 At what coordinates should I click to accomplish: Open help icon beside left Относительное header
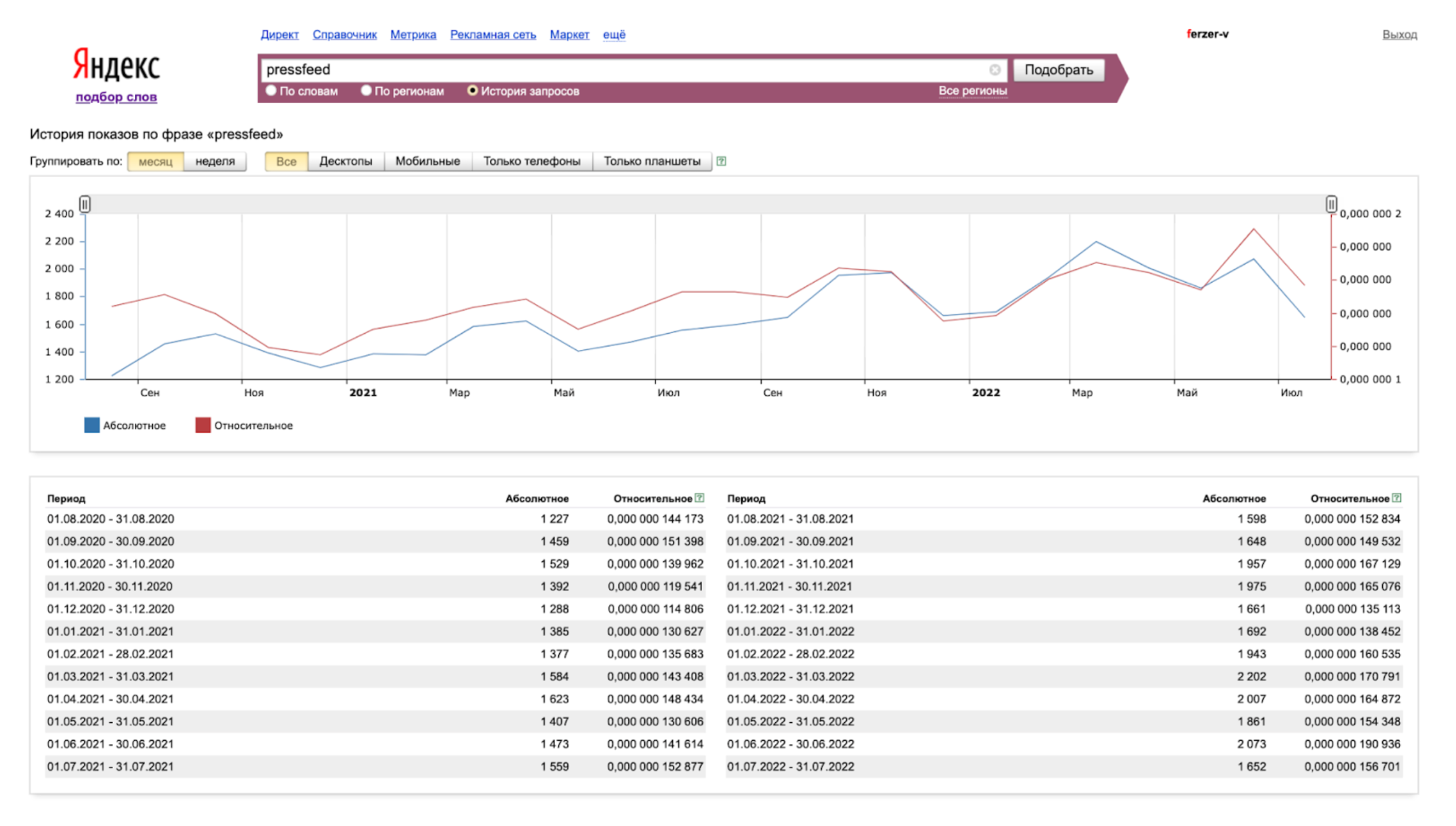tap(699, 497)
